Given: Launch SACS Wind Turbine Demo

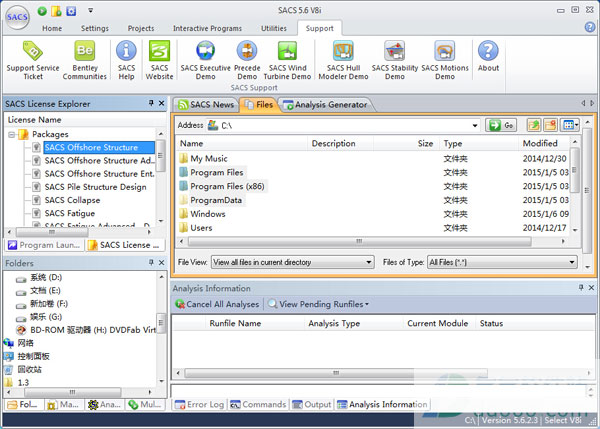Looking at the screenshot, I should 287,60.
